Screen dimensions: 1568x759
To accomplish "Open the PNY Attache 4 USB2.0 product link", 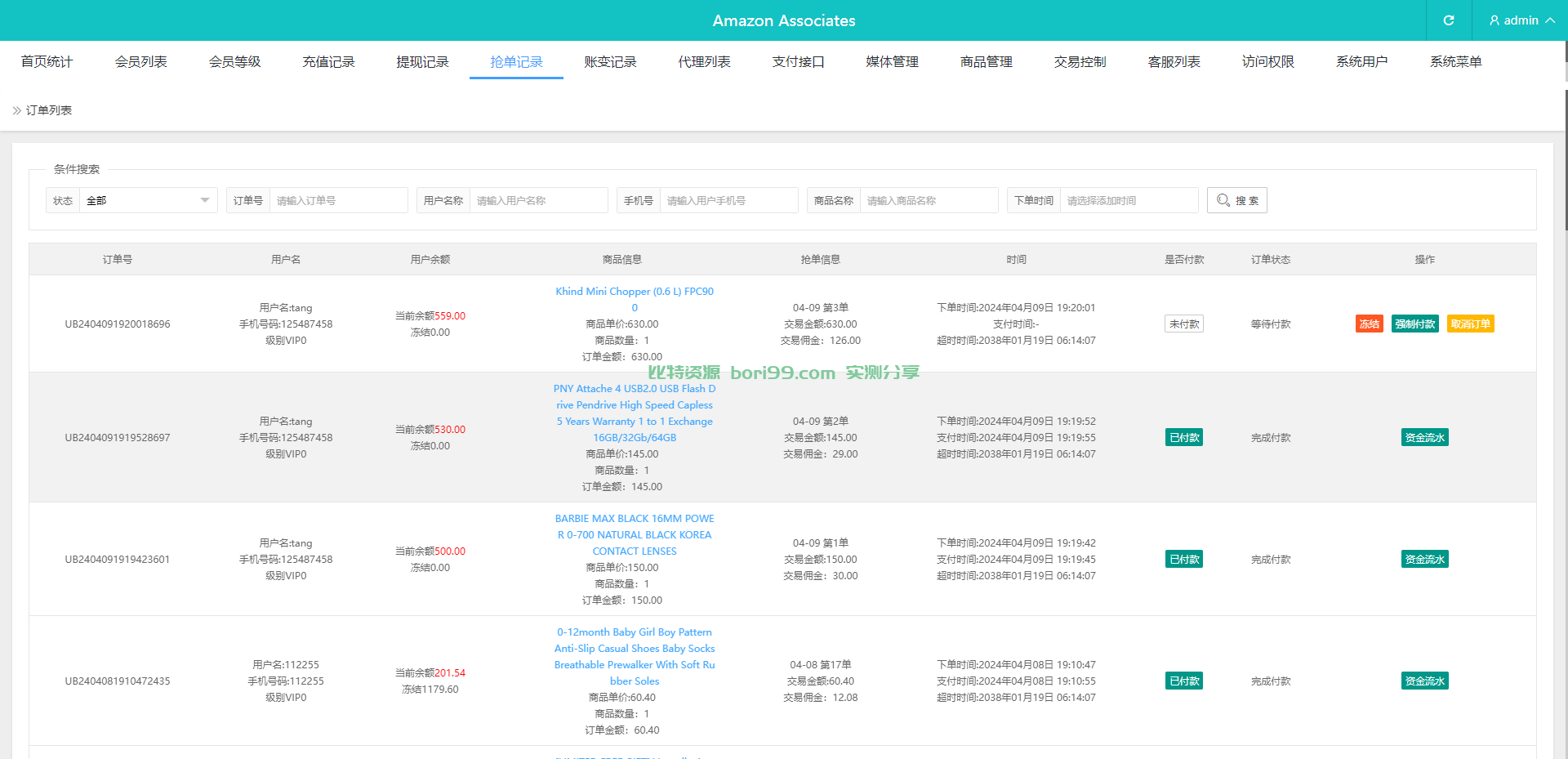I will click(x=635, y=413).
